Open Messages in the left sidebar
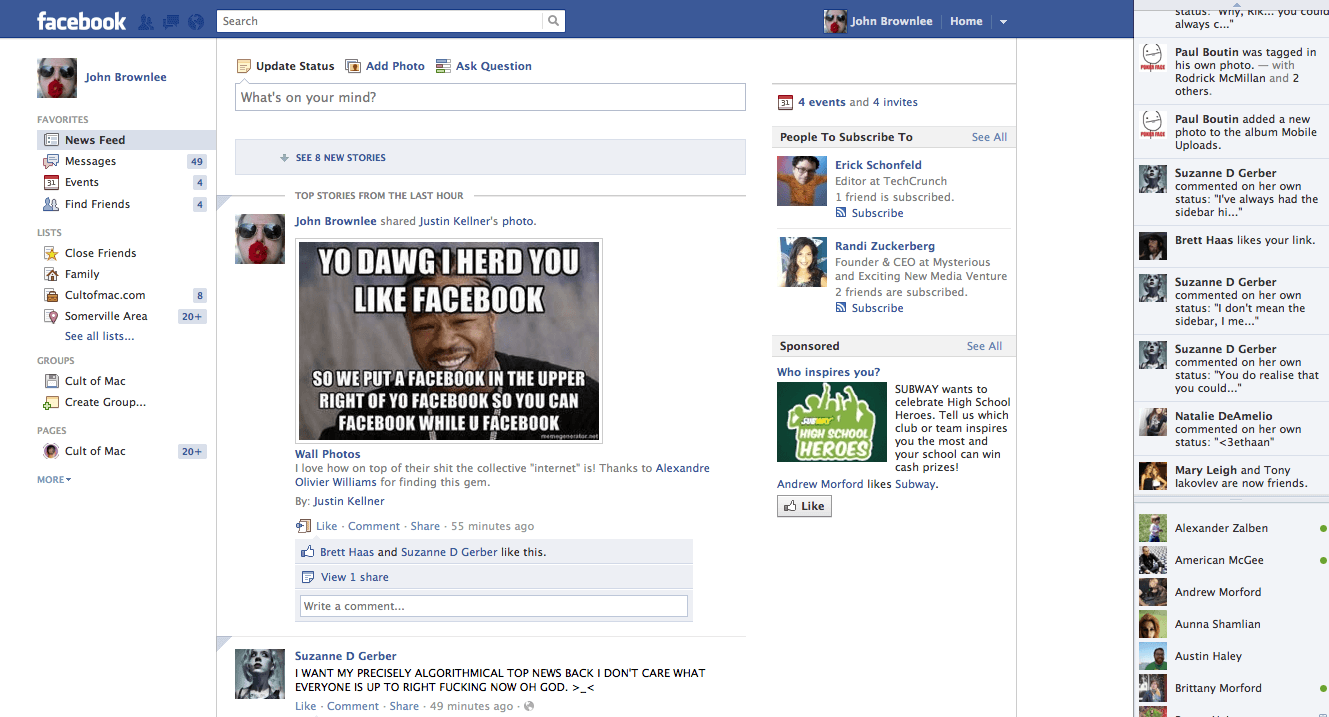The image size is (1329, 717). click(x=90, y=161)
